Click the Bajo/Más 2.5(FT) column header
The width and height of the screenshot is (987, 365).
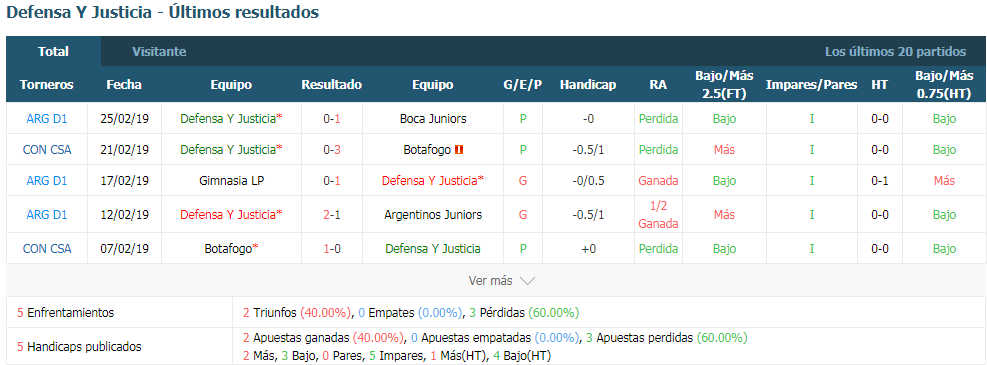coord(724,84)
